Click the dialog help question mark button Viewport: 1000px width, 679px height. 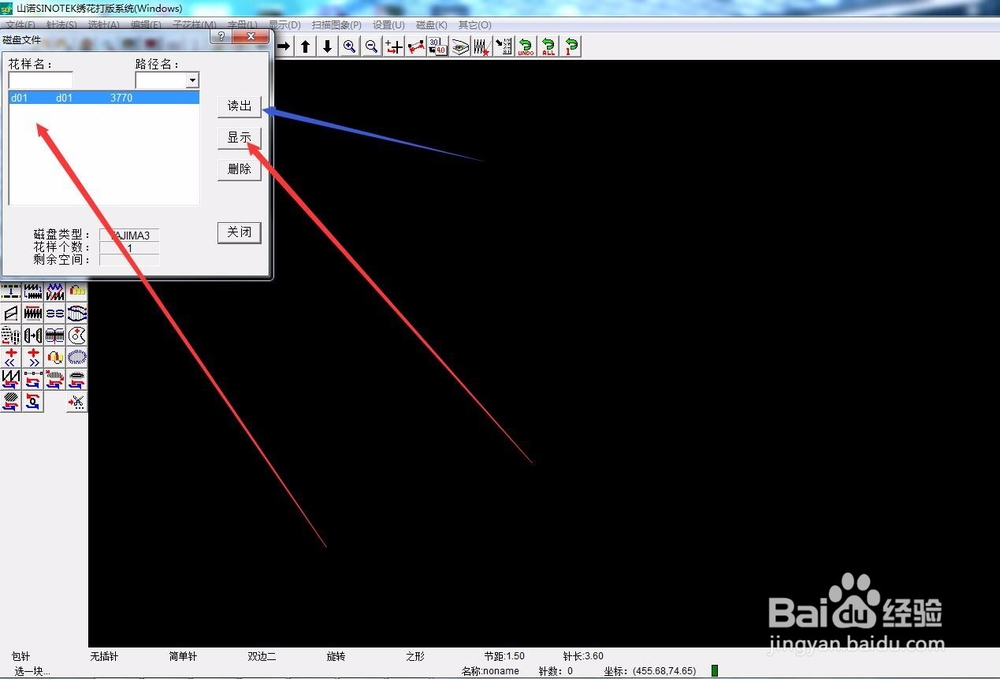(221, 36)
